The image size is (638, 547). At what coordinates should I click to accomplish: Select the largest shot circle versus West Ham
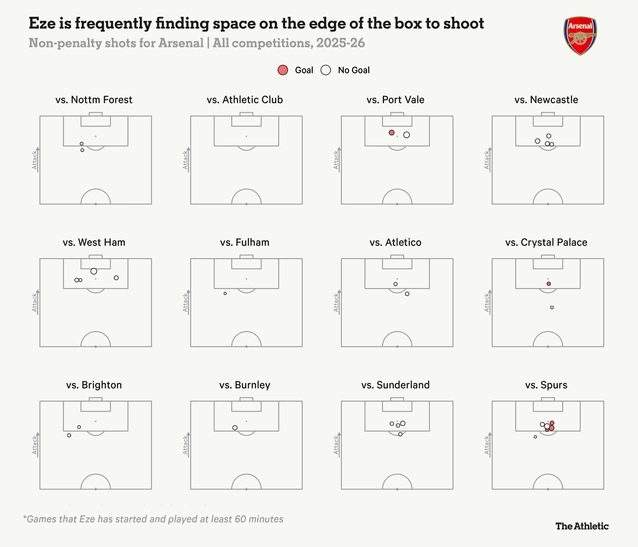coord(93,270)
